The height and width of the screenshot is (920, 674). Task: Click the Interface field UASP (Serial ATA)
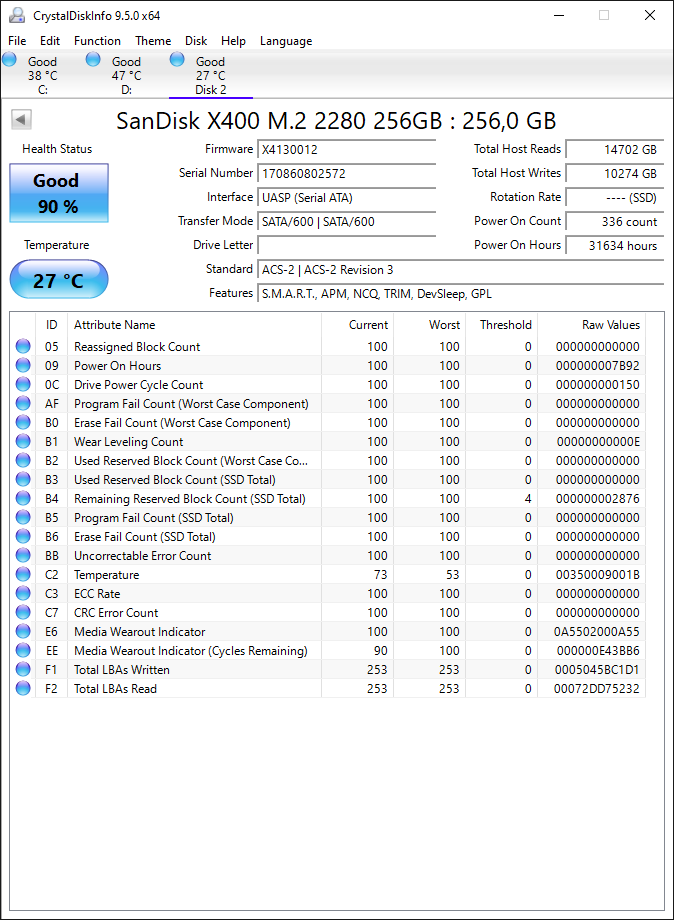coord(347,197)
